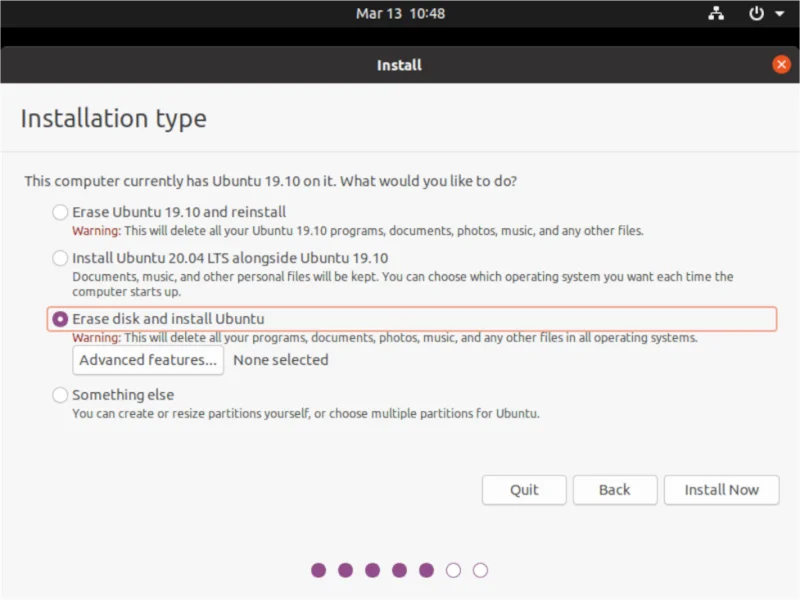Click the fifth filled progress dot
Image resolution: width=800 pixels, height=600 pixels.
427,570
